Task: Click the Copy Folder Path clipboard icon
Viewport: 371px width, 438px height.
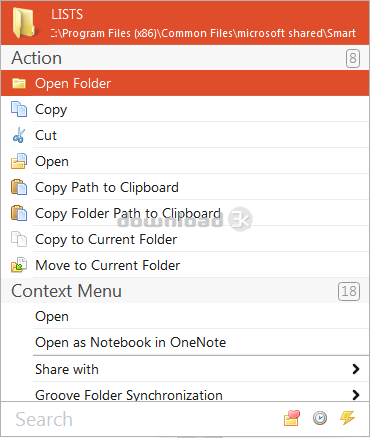Action: pos(19,213)
